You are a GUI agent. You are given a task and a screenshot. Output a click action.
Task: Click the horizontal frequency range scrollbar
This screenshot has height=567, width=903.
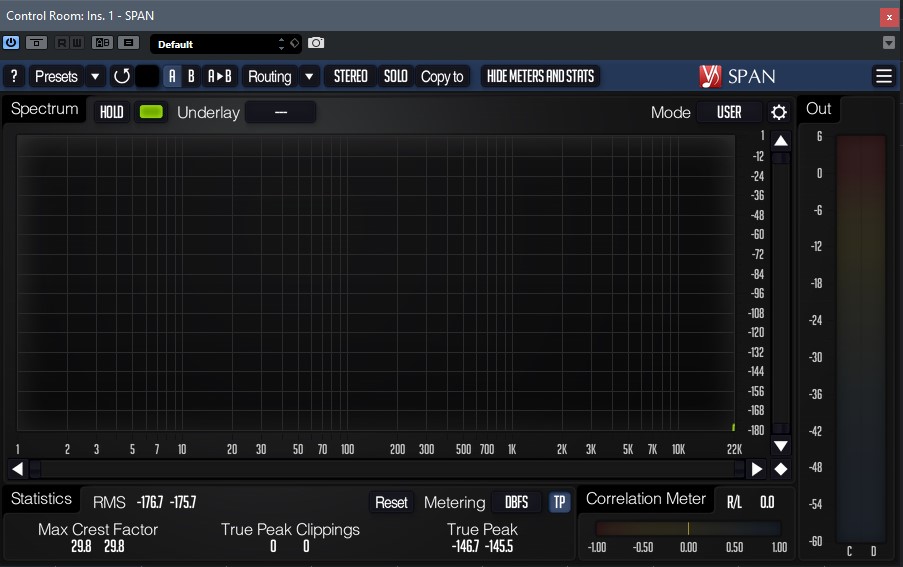(x=387, y=469)
